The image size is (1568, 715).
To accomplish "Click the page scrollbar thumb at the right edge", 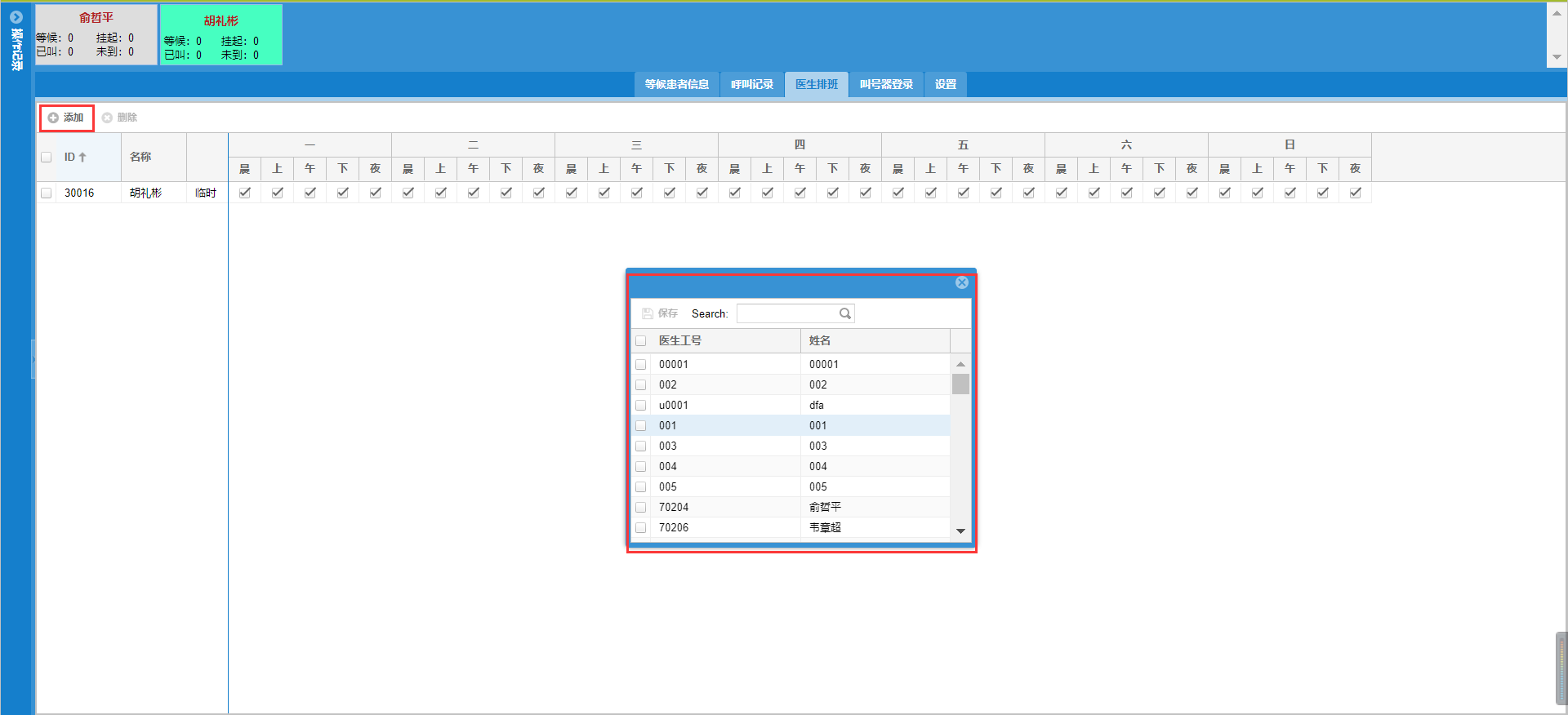I will (x=1561, y=668).
